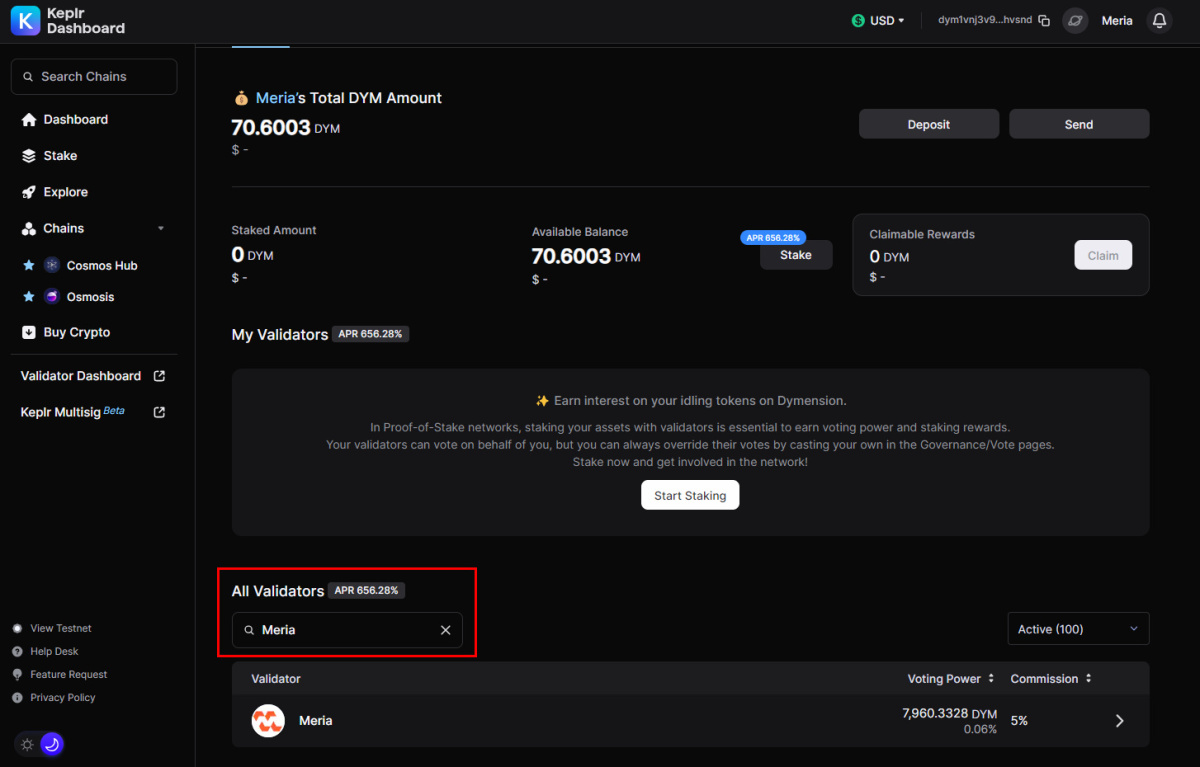Click the Deposit button
The width and height of the screenshot is (1200, 767).
929,124
